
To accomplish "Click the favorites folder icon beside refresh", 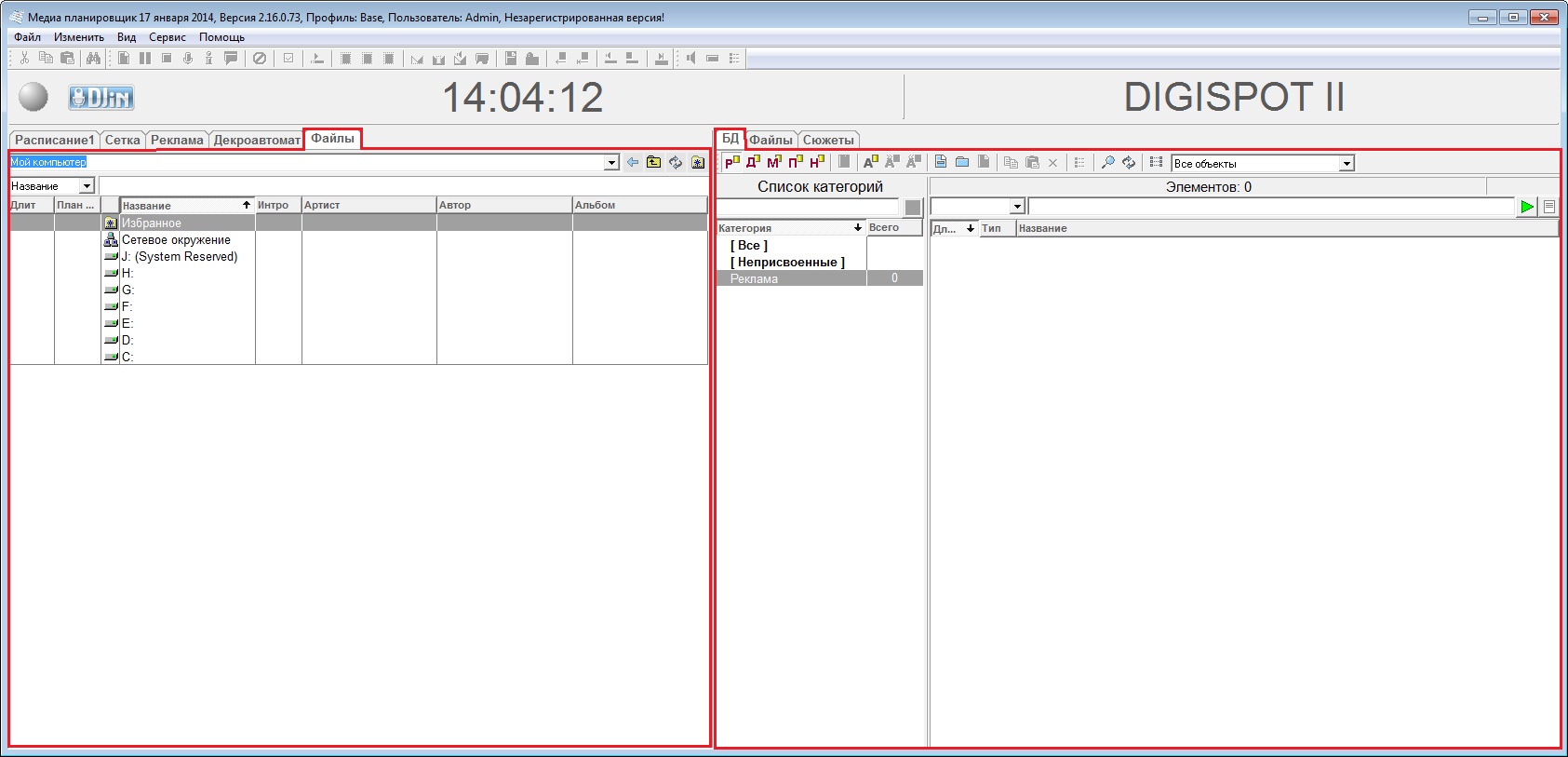I will pyautogui.click(x=698, y=162).
